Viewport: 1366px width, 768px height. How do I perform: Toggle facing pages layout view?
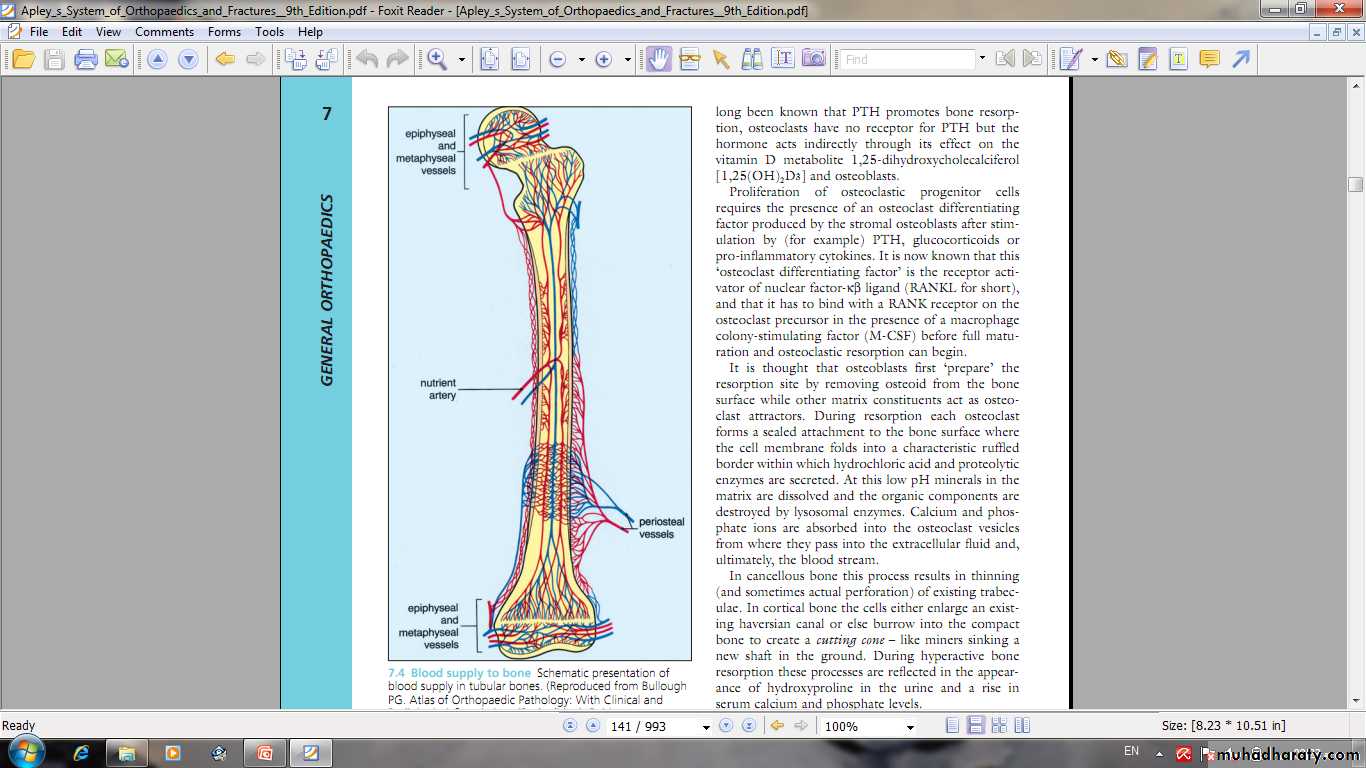[x=999, y=726]
